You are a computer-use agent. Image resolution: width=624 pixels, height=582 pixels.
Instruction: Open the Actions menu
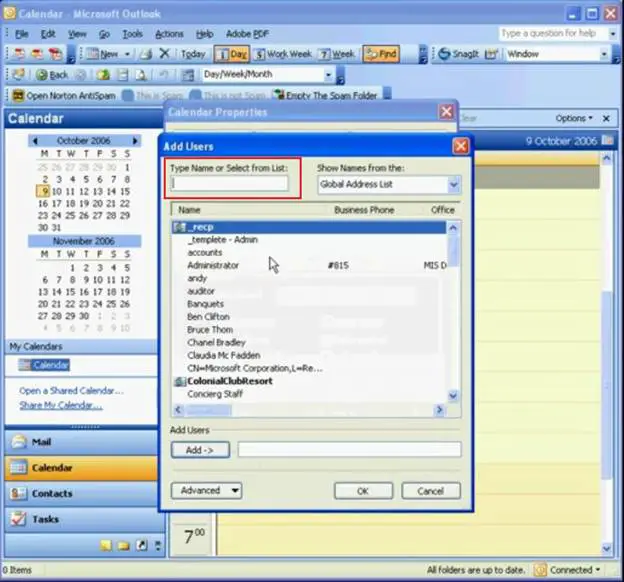pos(169,34)
